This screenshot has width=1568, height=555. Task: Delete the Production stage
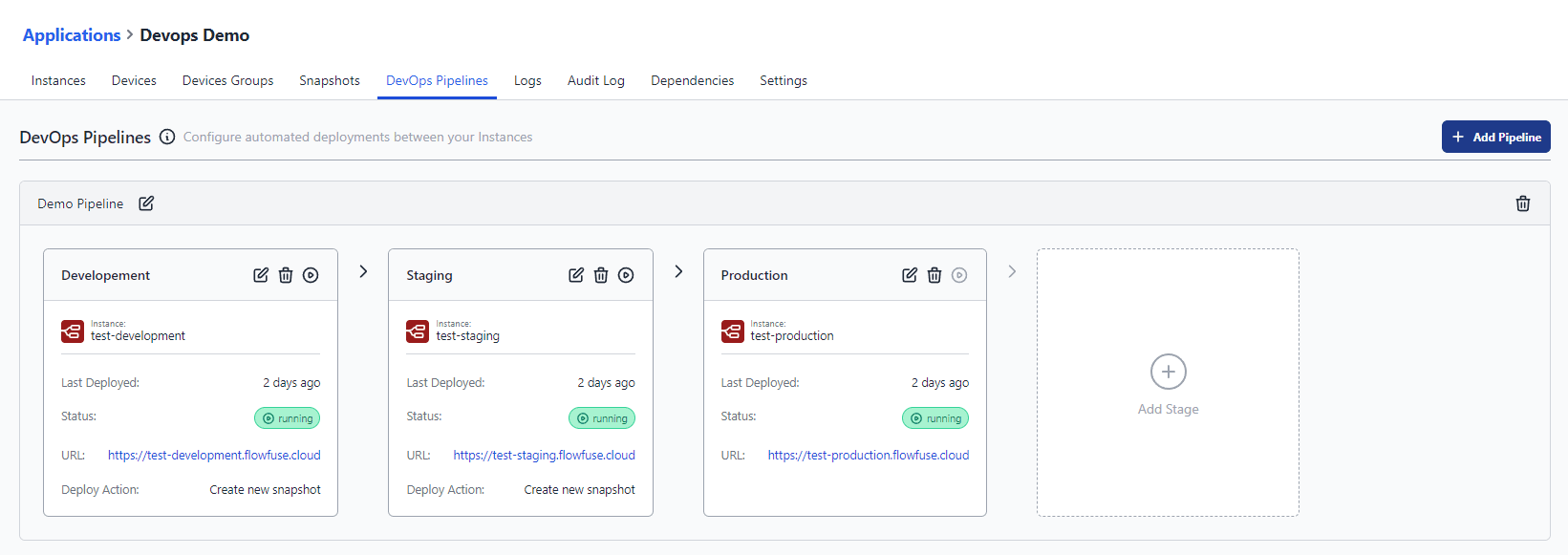[934, 275]
